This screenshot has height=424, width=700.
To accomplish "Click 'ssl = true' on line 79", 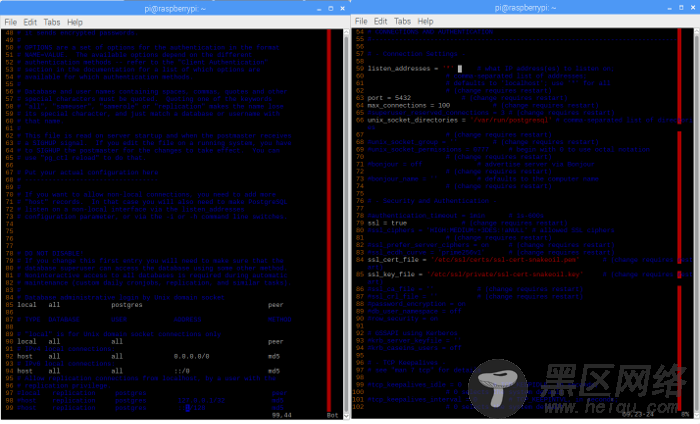I will 387,223.
